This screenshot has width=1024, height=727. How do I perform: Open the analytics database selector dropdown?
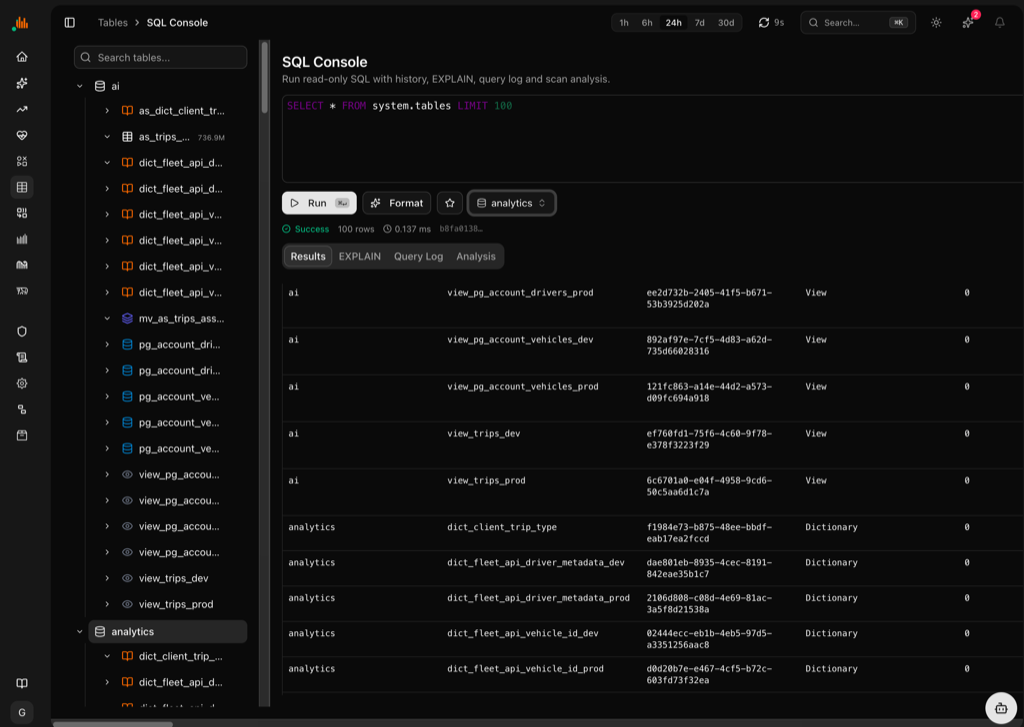click(512, 203)
